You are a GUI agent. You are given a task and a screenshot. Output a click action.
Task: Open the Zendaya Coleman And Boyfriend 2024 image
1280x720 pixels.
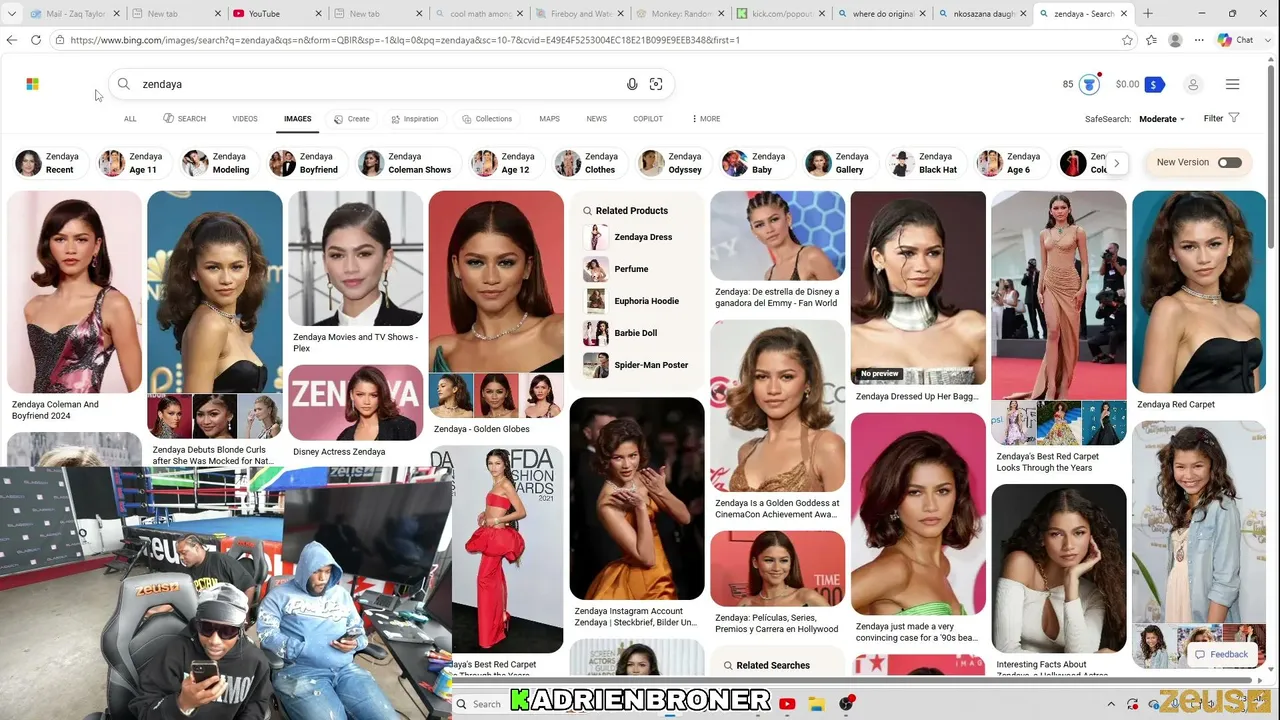[74, 291]
